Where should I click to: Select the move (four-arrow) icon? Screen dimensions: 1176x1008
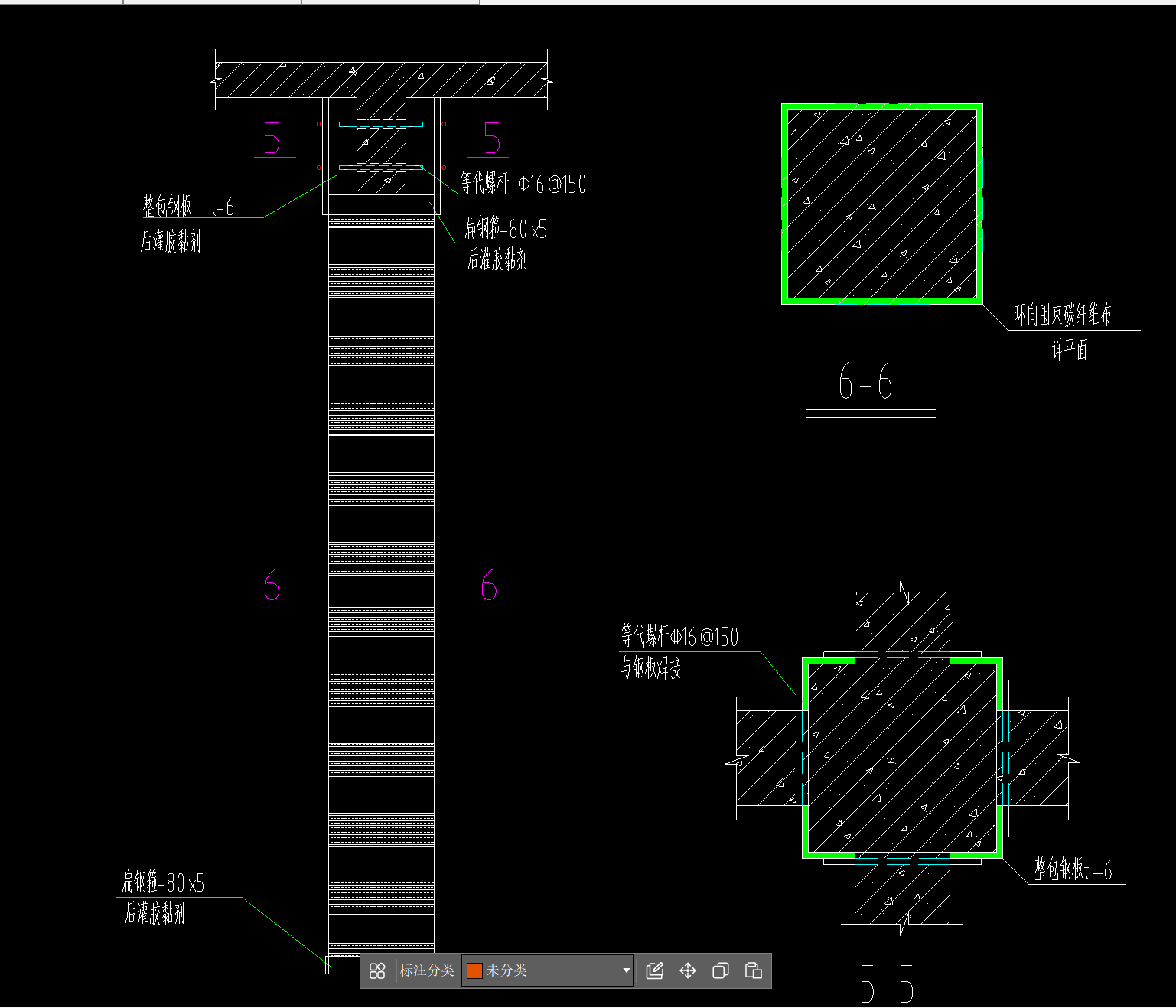[x=688, y=970]
